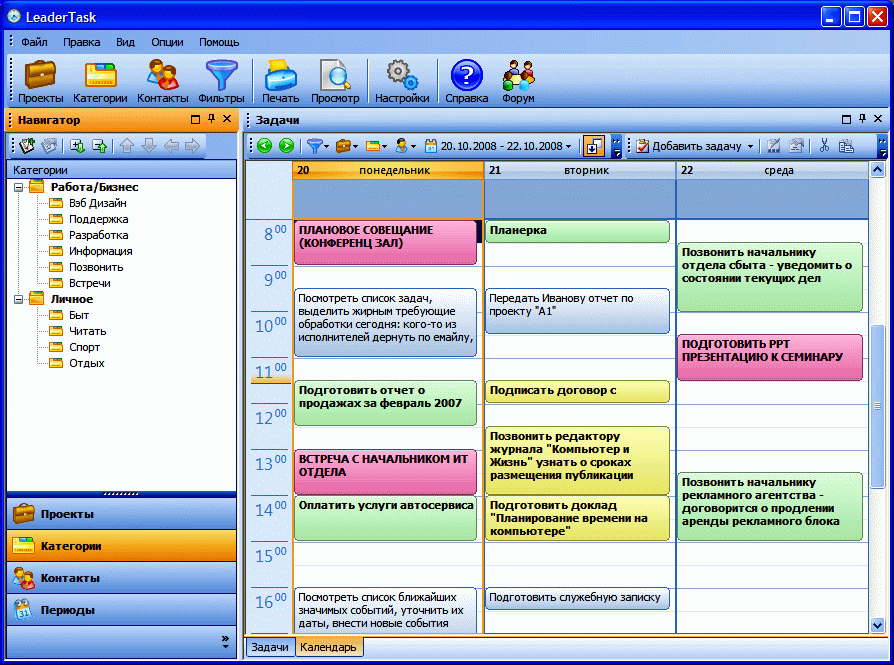Click the pink ПЛАНОВОЕ СОВЕЩАНИЕ task
Screen dimensions: 894x665
coord(385,242)
